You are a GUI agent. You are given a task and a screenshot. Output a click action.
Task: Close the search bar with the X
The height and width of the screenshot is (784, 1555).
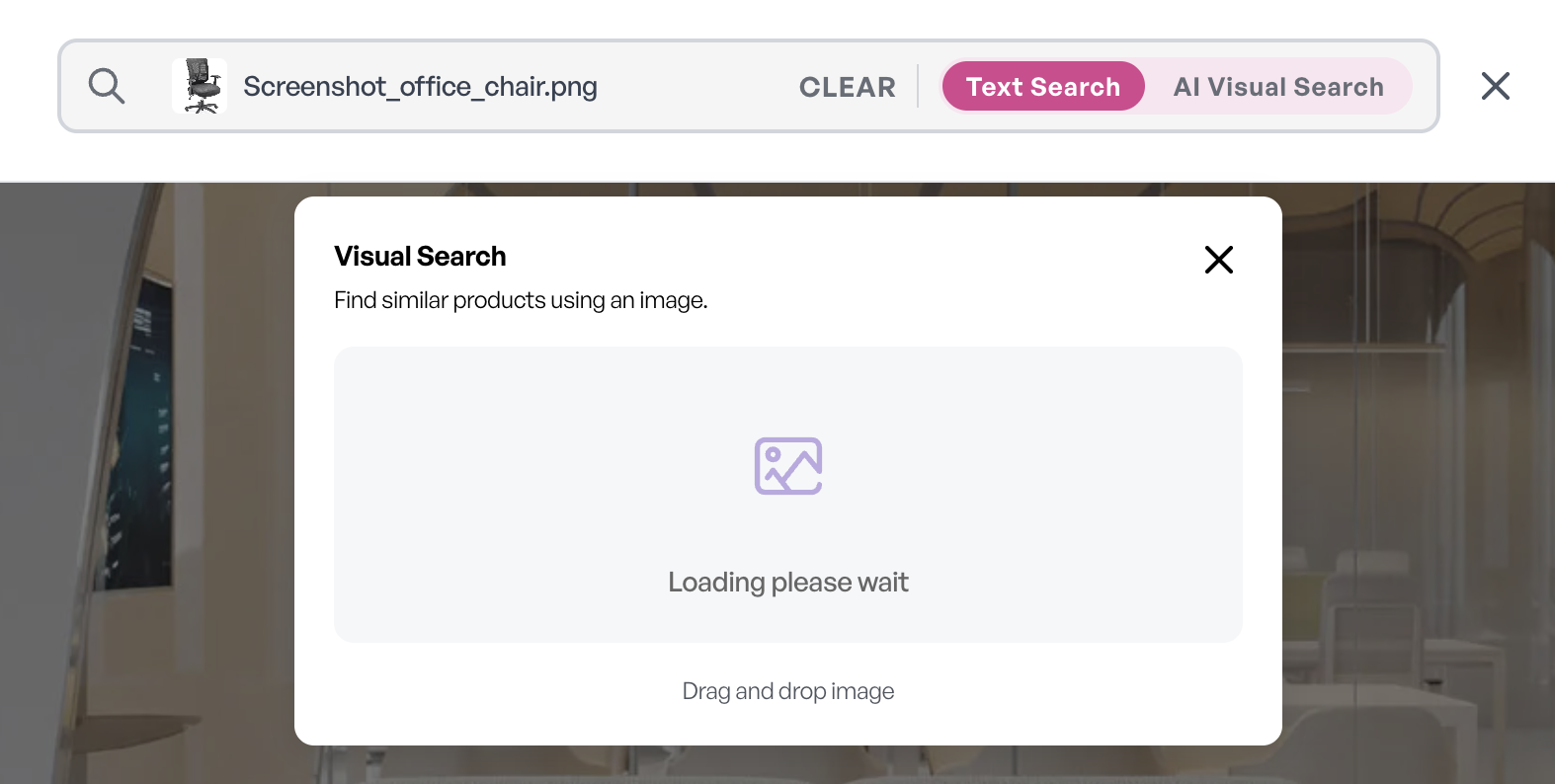[x=1496, y=86]
